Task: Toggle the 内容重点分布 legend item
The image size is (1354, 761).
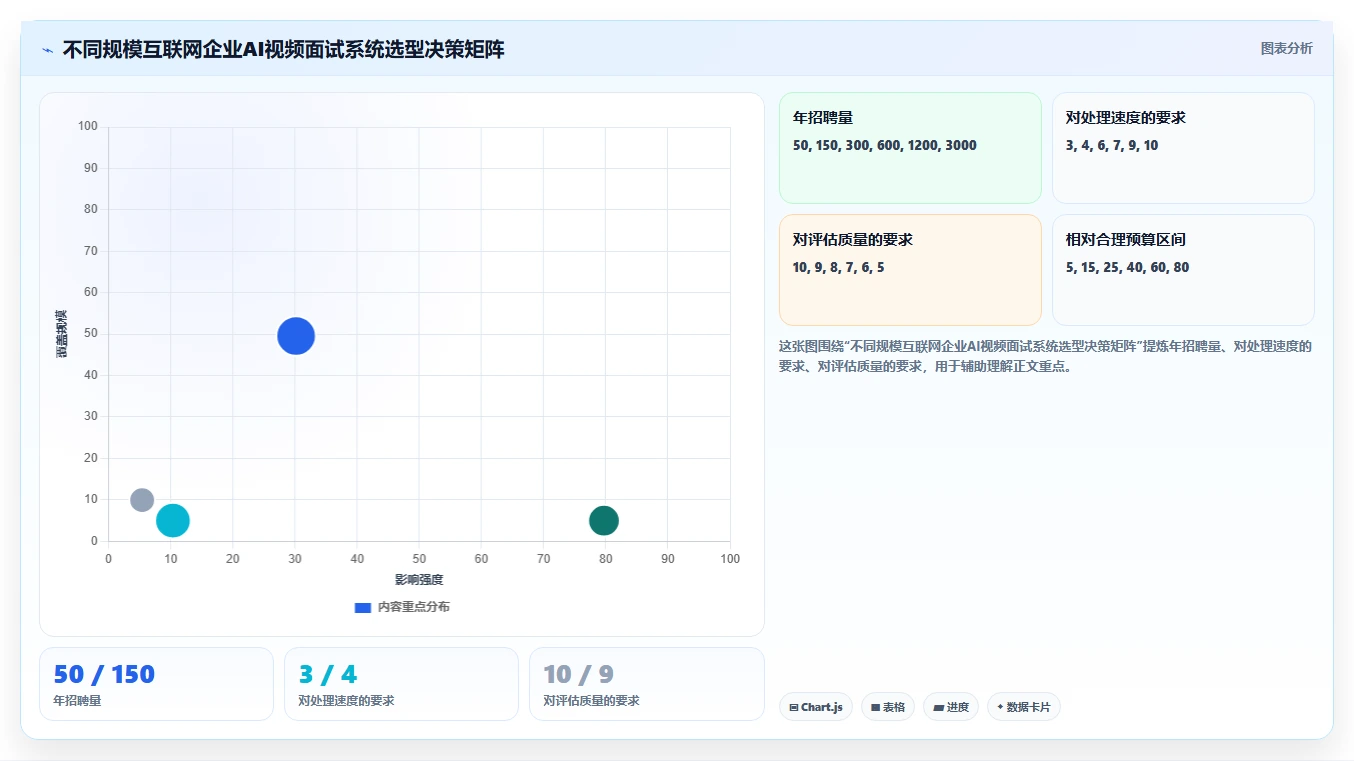Action: 402,607
